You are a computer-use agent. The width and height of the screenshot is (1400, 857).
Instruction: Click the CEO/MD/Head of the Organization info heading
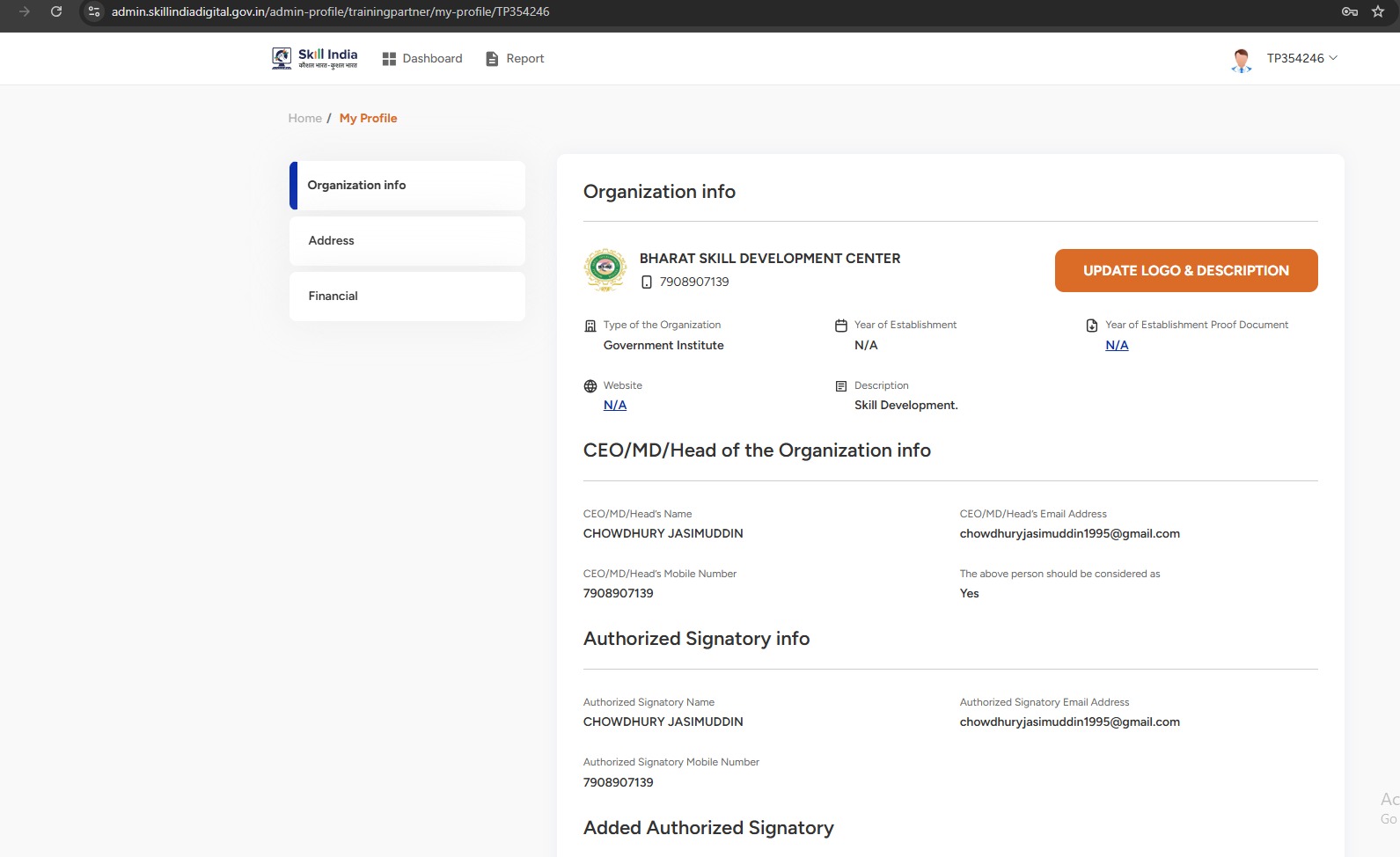pyautogui.click(x=757, y=450)
